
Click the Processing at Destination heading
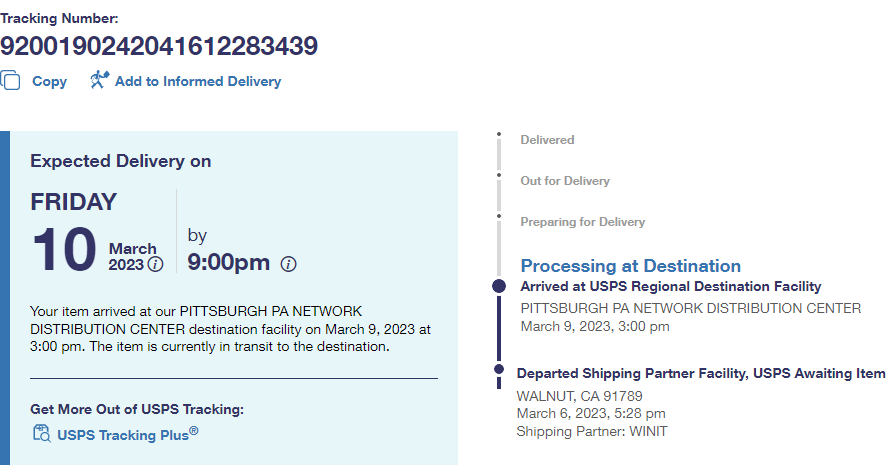tap(630, 266)
